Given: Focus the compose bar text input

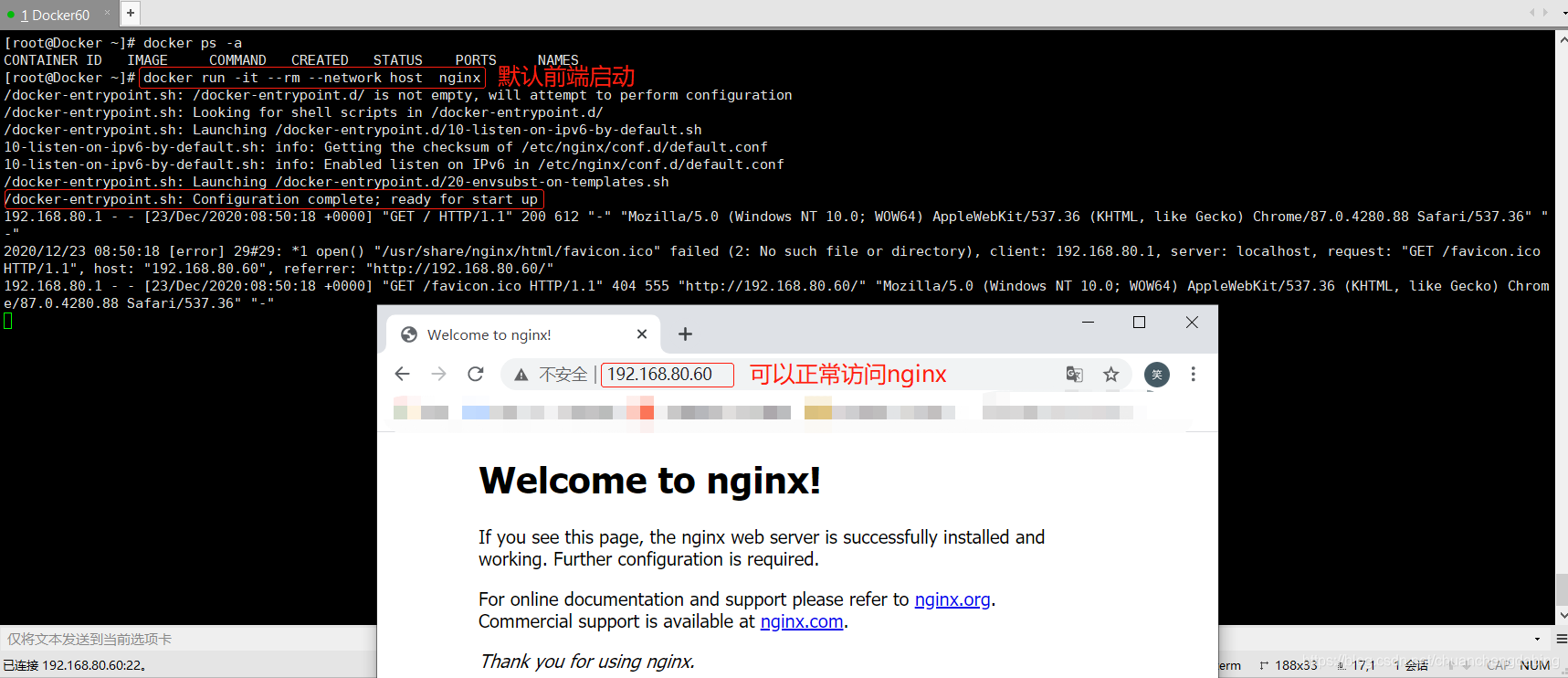Looking at the screenshot, I should 188,639.
